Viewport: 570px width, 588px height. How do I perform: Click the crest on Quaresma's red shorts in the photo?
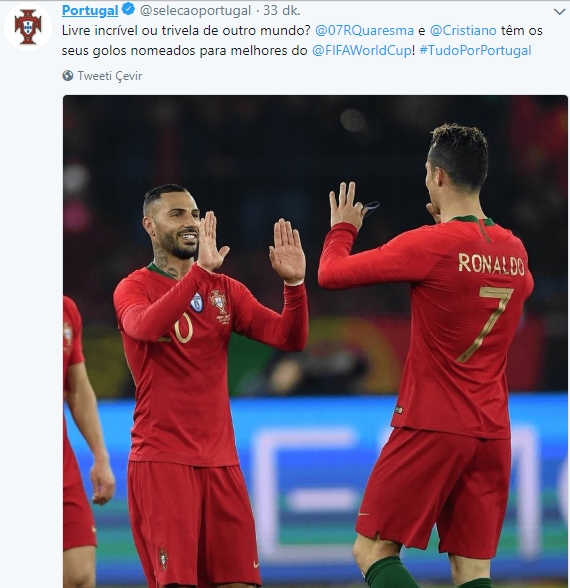click(163, 559)
